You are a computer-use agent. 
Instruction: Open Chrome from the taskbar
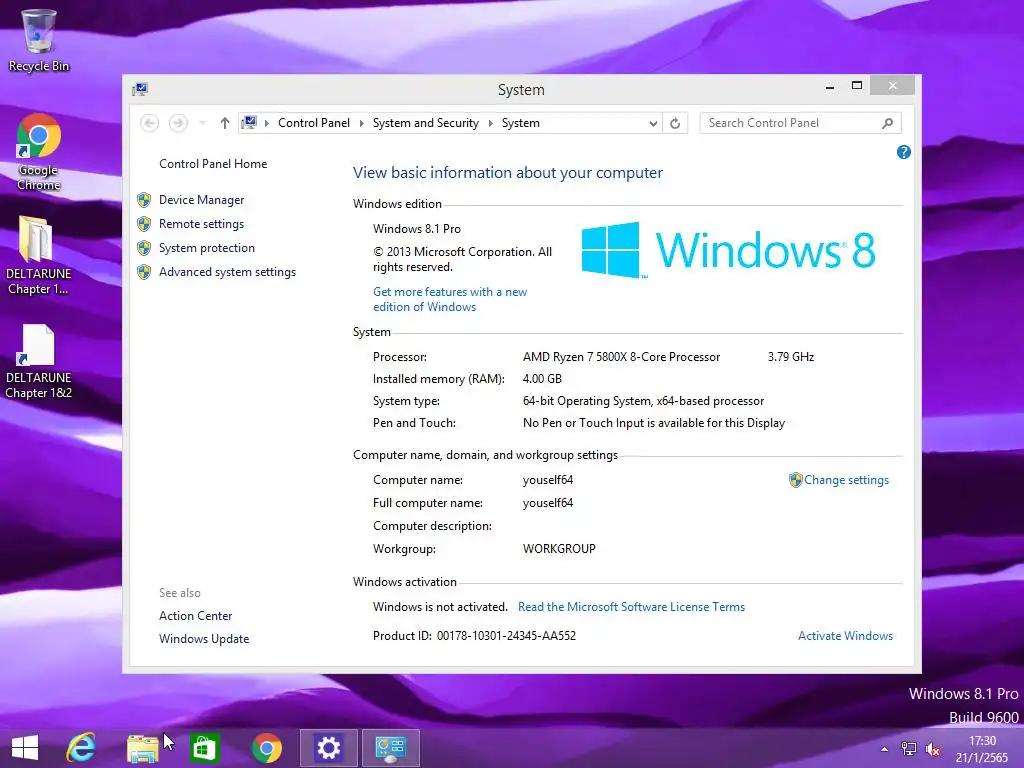[x=266, y=748]
